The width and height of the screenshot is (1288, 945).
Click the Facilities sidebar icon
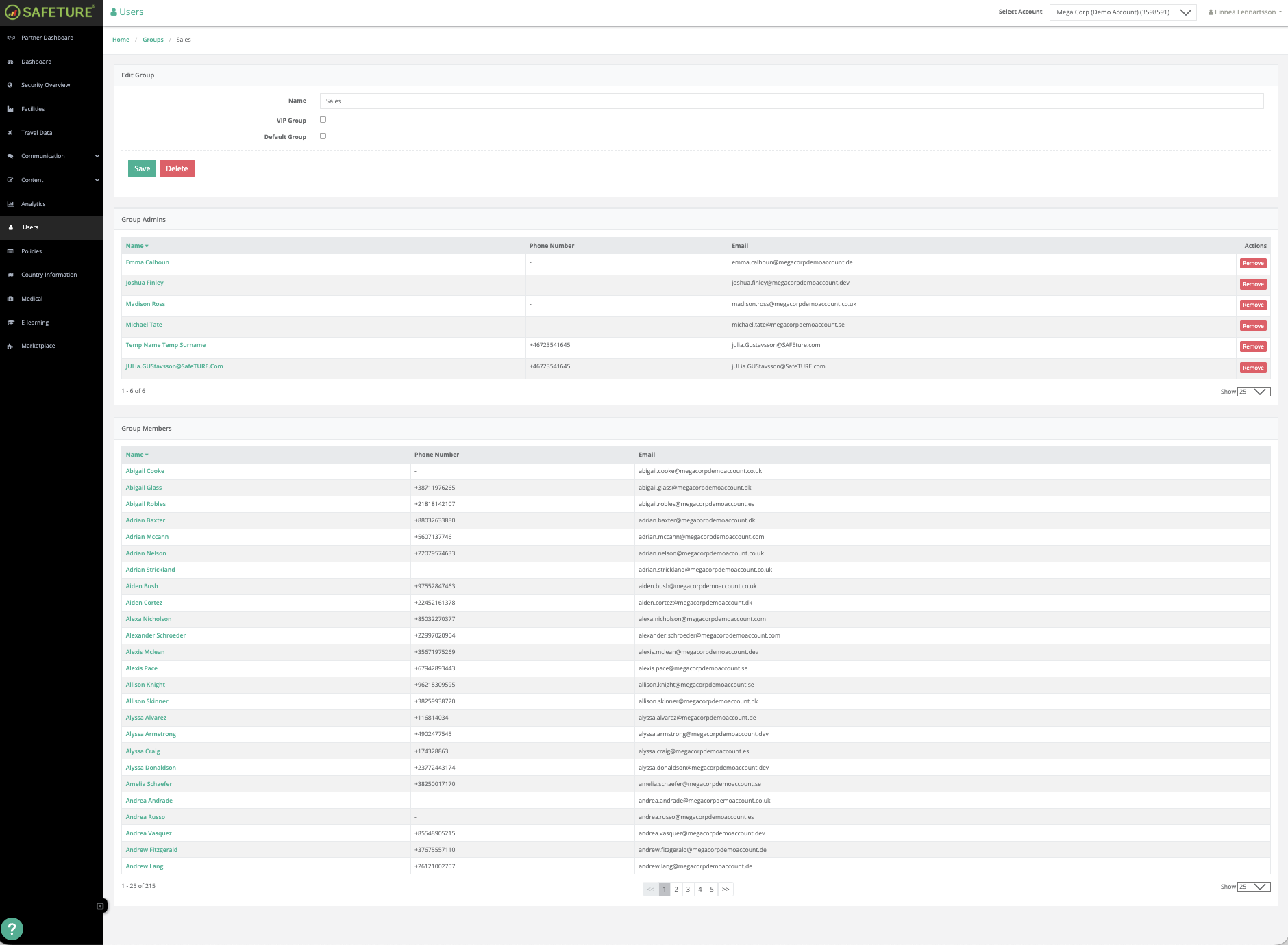[x=10, y=109]
